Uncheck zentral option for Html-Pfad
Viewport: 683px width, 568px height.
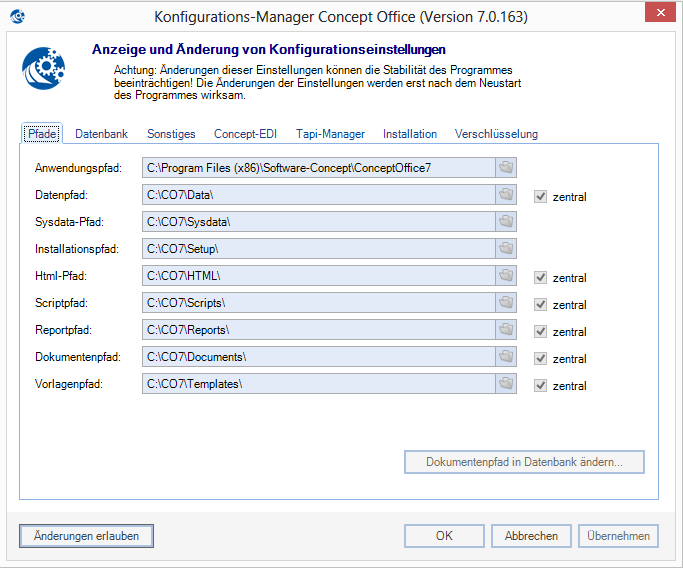pos(541,277)
